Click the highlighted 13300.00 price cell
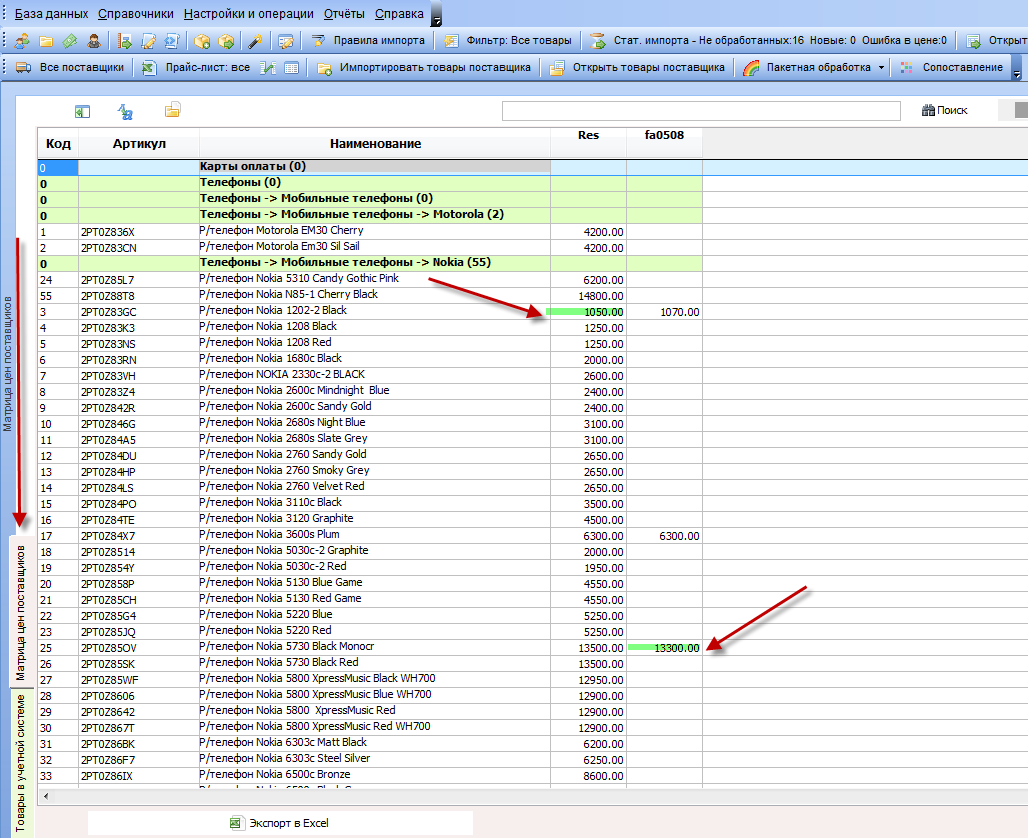The image size is (1028, 838). tap(664, 648)
